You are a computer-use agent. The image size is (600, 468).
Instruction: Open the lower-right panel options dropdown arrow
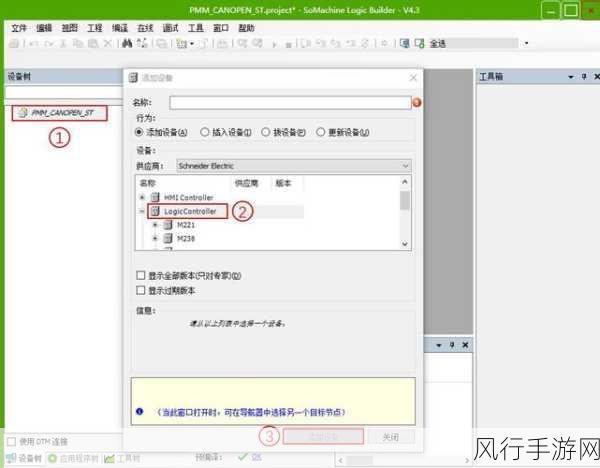click(439, 345)
